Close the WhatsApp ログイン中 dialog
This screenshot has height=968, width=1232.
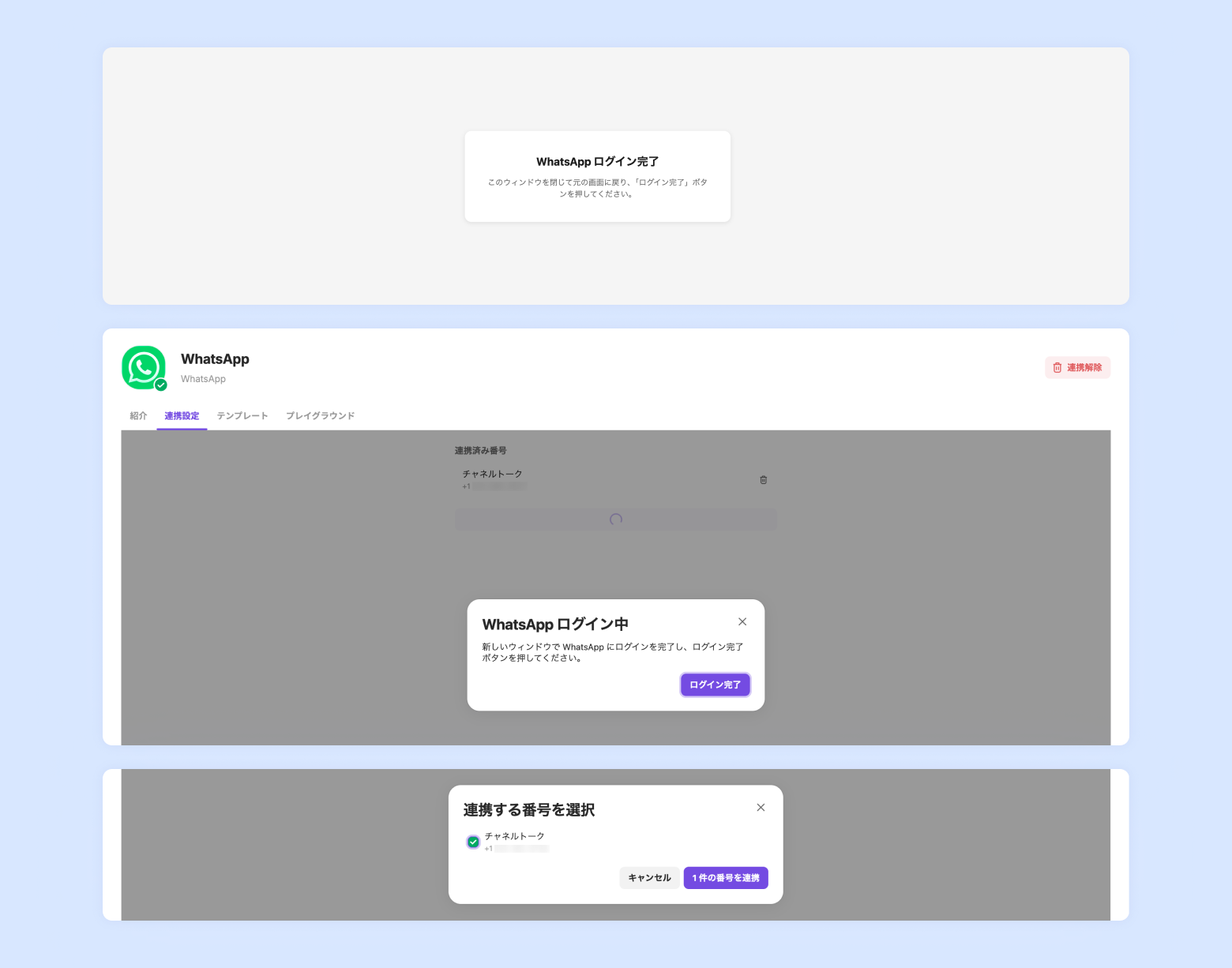click(742, 621)
